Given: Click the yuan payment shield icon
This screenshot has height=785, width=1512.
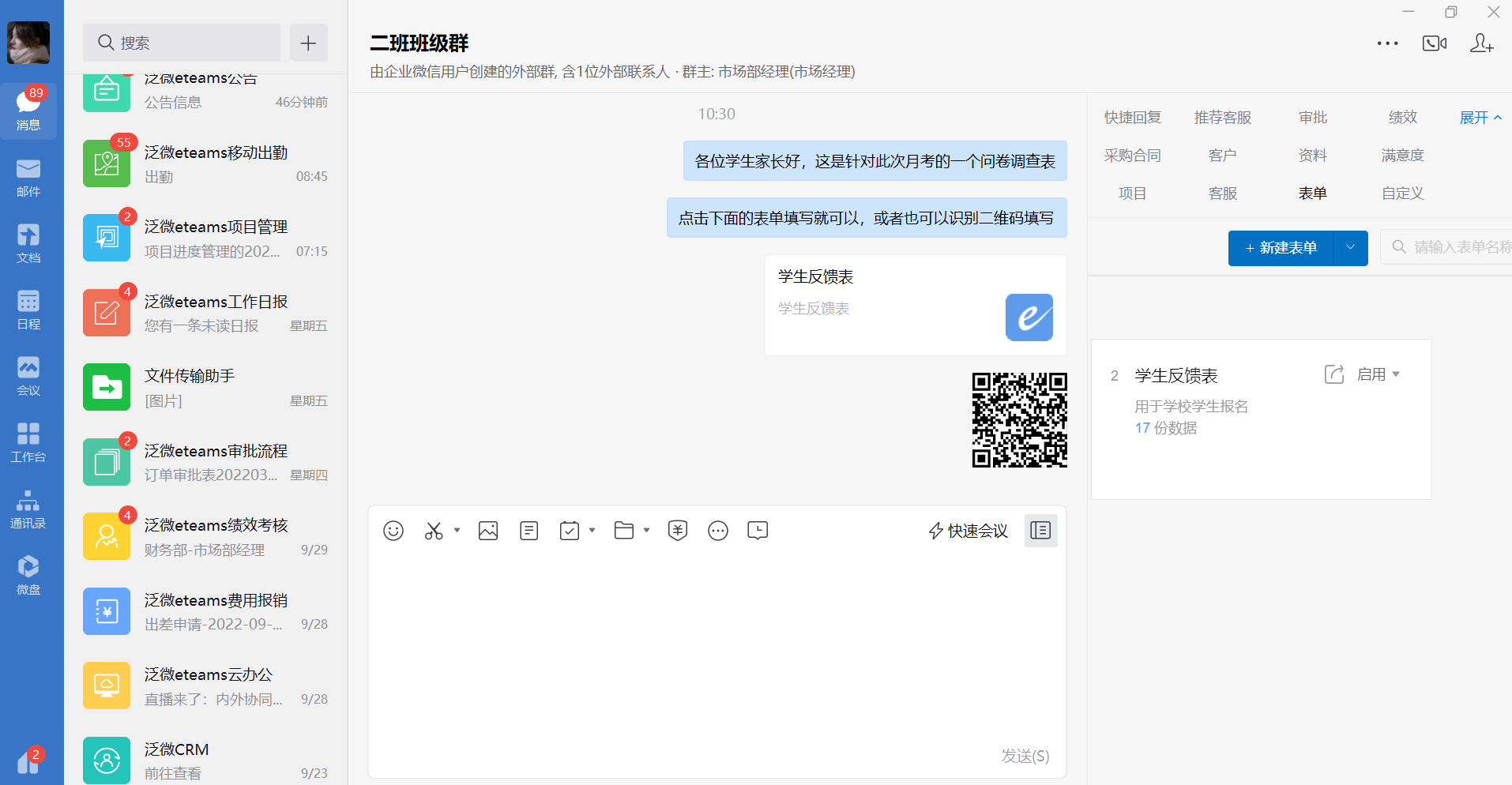Looking at the screenshot, I should [678, 531].
